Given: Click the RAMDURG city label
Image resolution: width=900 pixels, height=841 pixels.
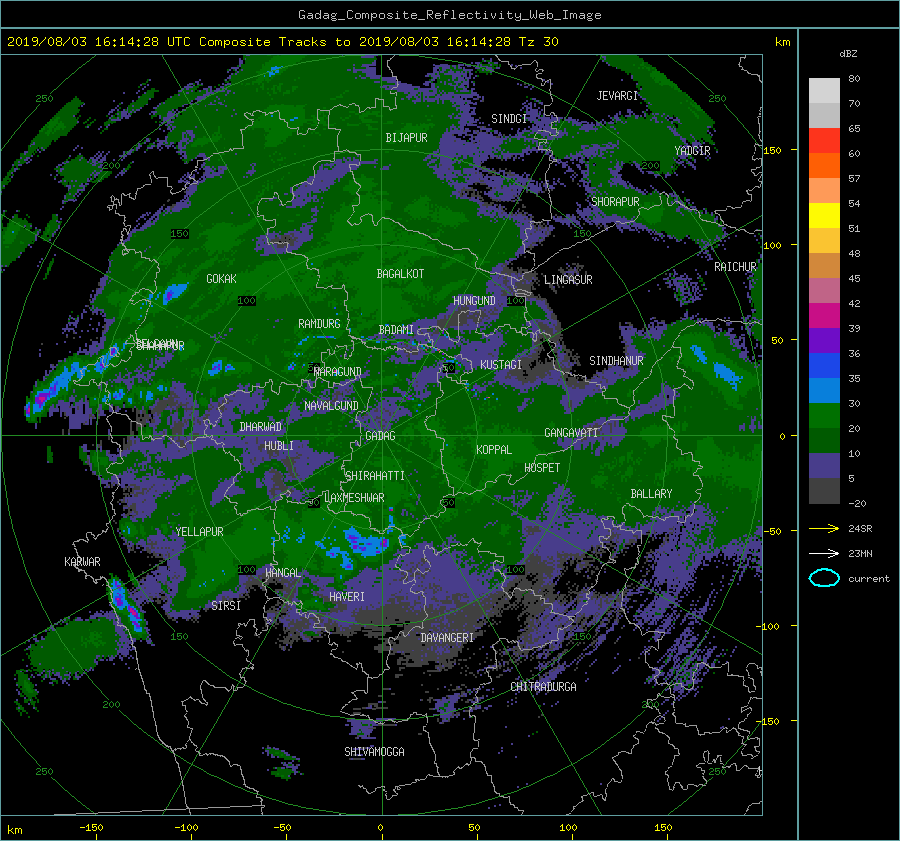Looking at the screenshot, I should click(319, 324).
